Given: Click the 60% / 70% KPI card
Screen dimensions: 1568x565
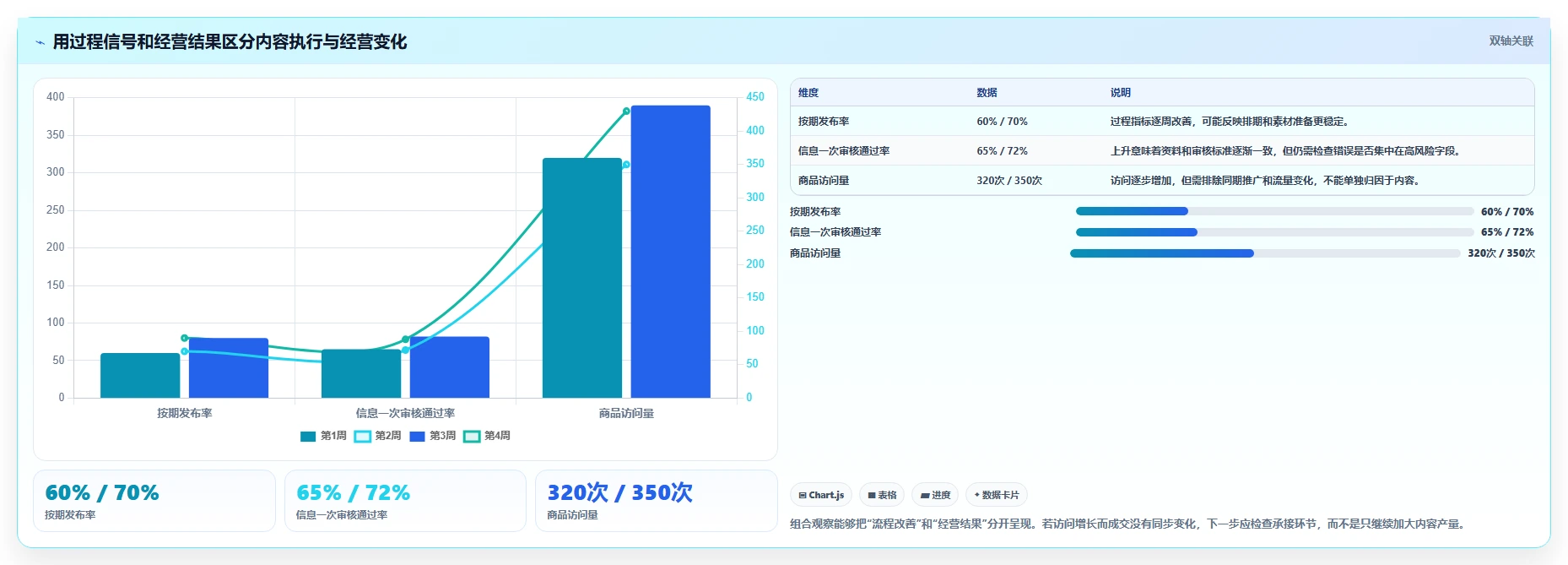Looking at the screenshot, I should (154, 501).
